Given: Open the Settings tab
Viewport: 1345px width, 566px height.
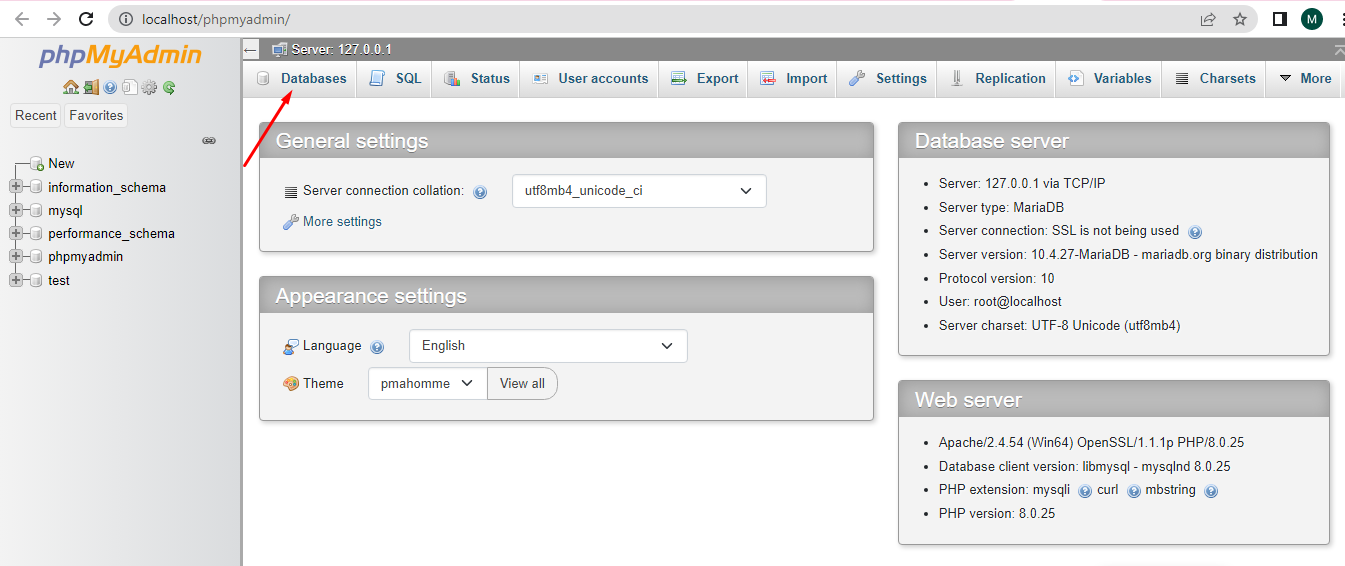Looking at the screenshot, I should click(x=887, y=79).
